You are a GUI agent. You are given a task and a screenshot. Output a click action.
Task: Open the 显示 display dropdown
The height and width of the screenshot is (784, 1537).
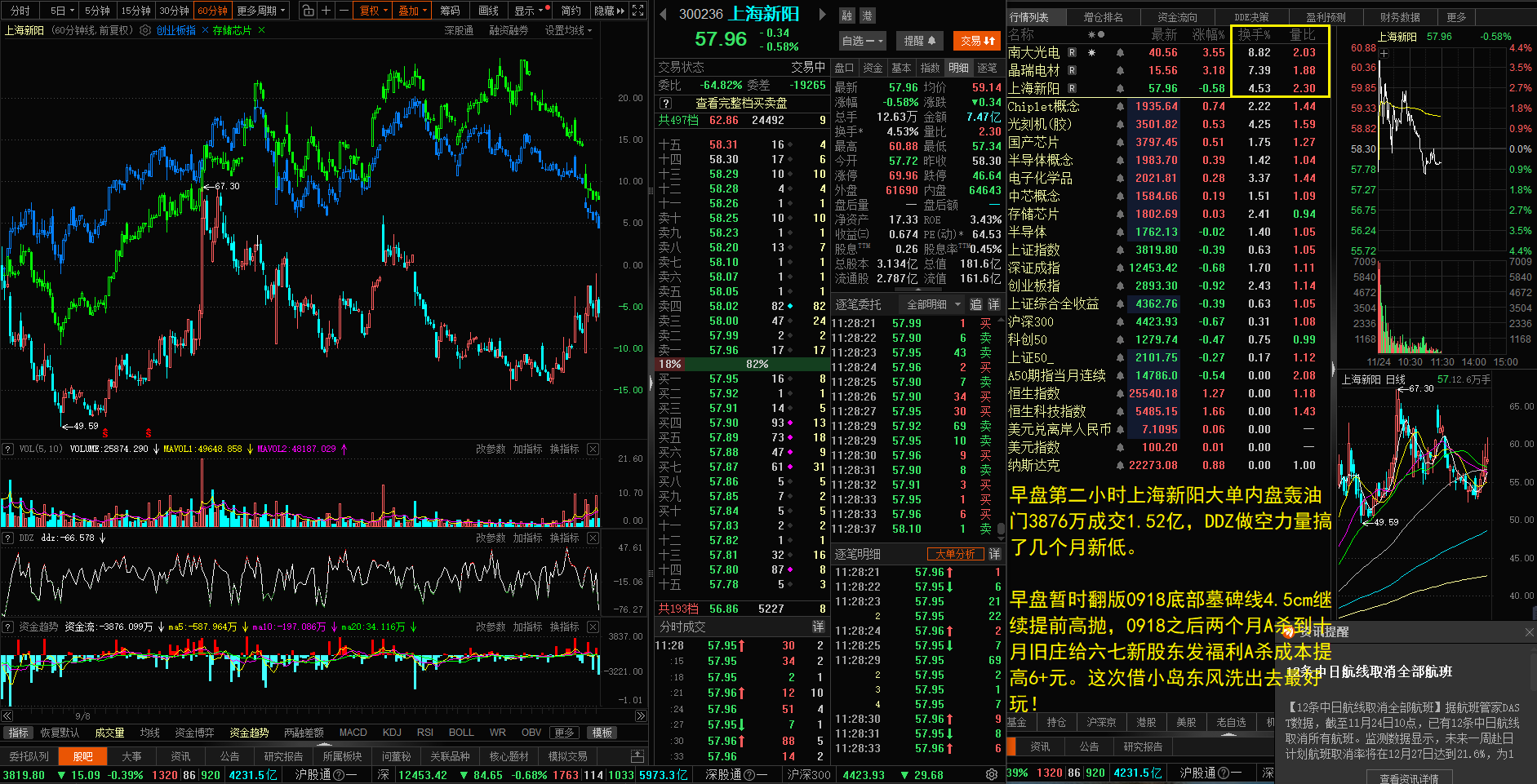(529, 11)
